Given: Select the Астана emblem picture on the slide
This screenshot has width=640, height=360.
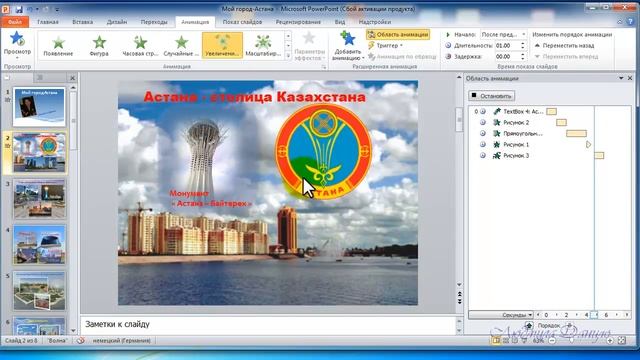Looking at the screenshot, I should pyautogui.click(x=323, y=151).
